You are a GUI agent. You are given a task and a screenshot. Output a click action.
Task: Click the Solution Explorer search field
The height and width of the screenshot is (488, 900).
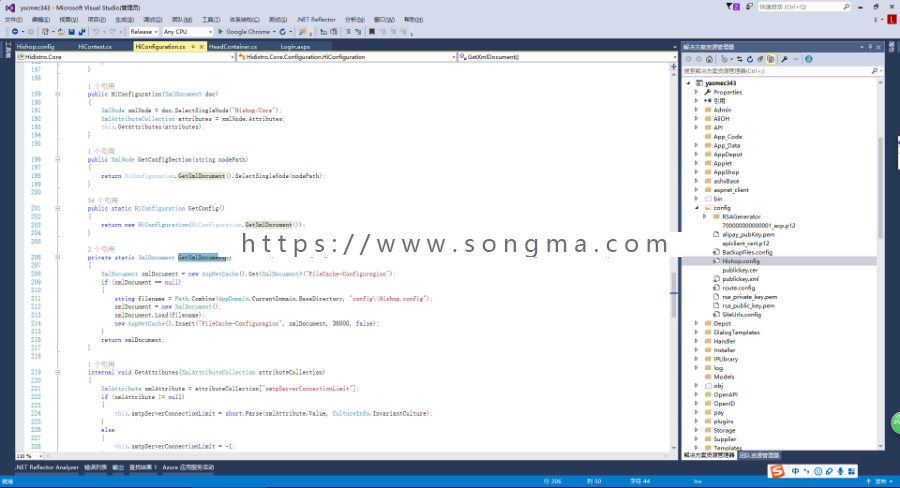click(x=782, y=71)
